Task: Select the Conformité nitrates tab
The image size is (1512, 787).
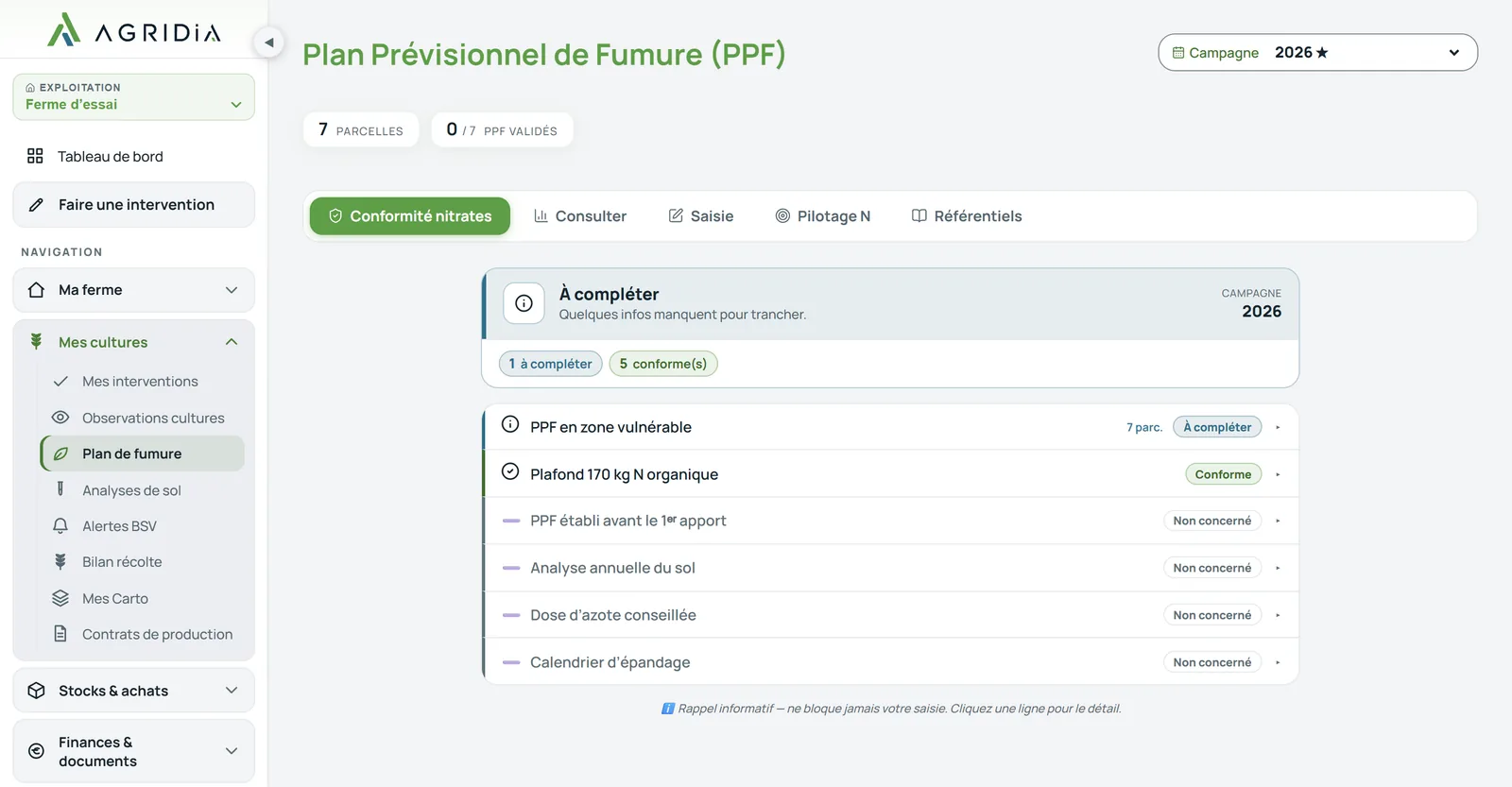Action: (410, 216)
